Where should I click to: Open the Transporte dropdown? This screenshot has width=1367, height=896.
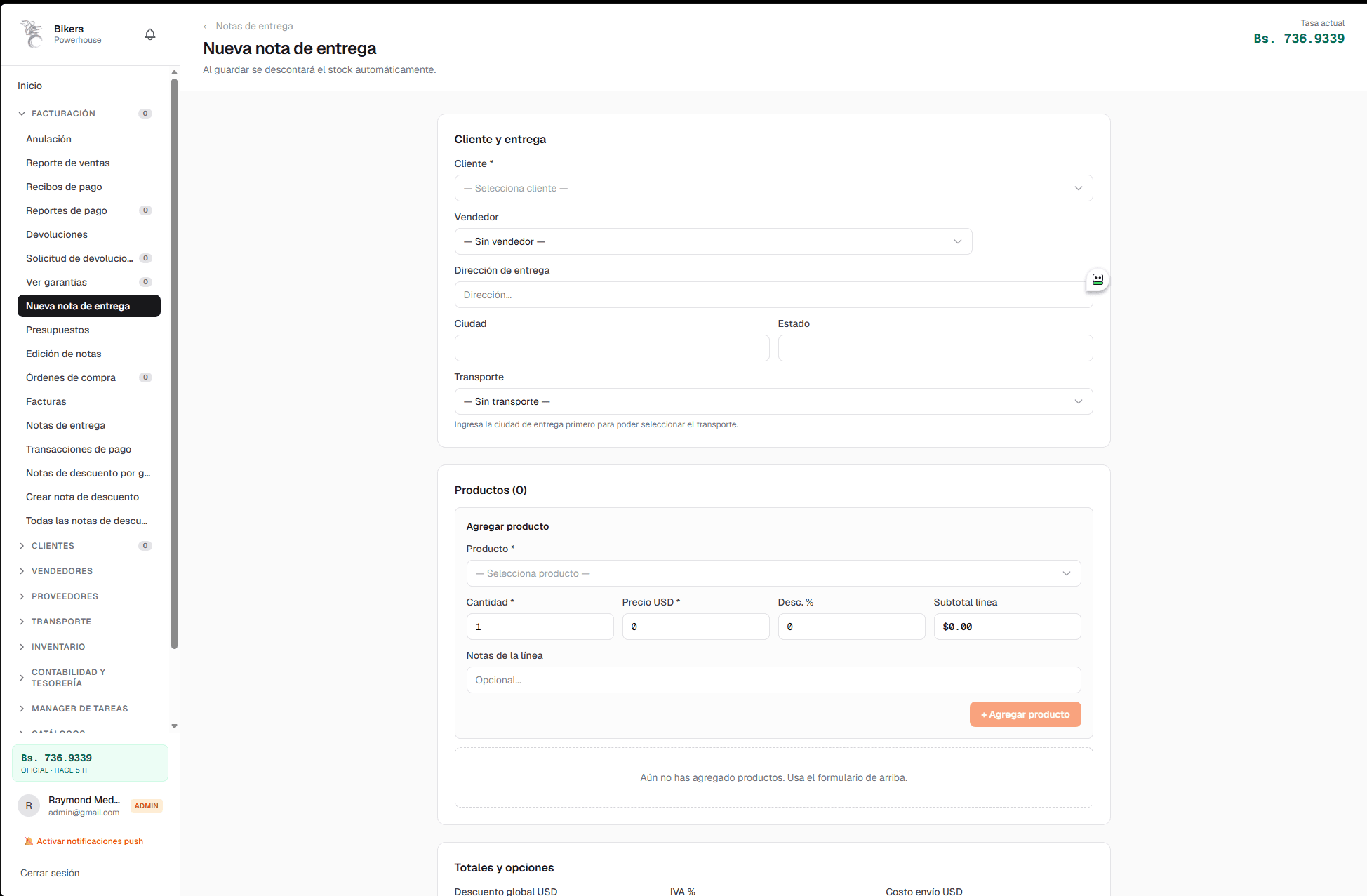click(773, 401)
